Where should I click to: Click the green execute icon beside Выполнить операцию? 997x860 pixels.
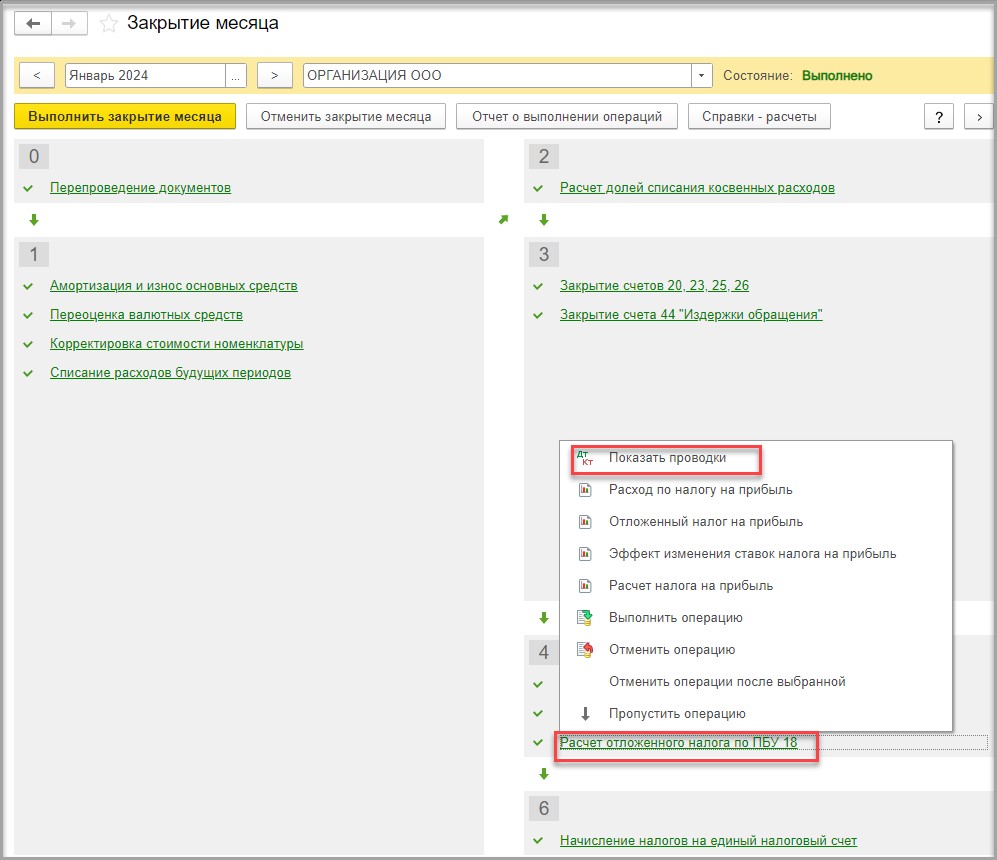coord(585,618)
